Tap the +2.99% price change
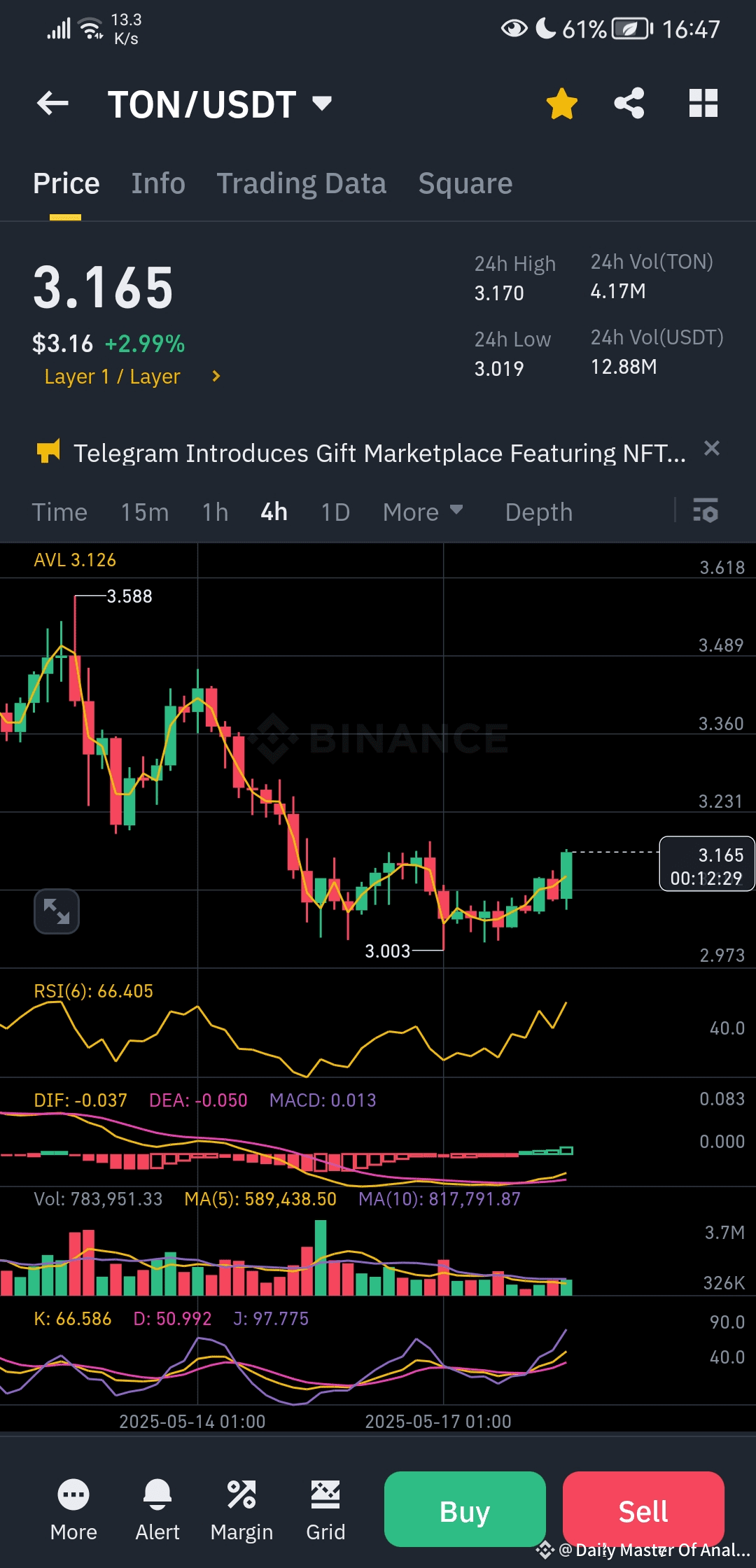 pyautogui.click(x=145, y=344)
